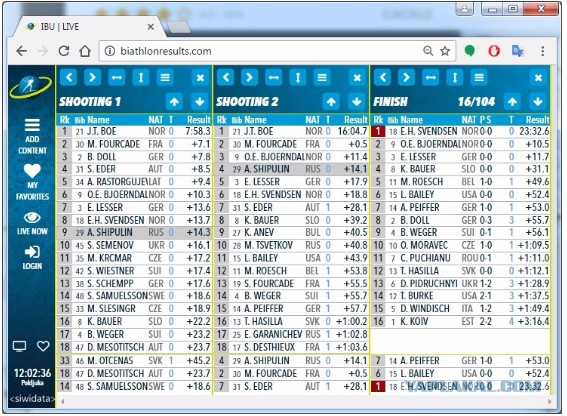Open Shooting 1 panel list menu
Screen dimensions: 567x416
(165, 77)
